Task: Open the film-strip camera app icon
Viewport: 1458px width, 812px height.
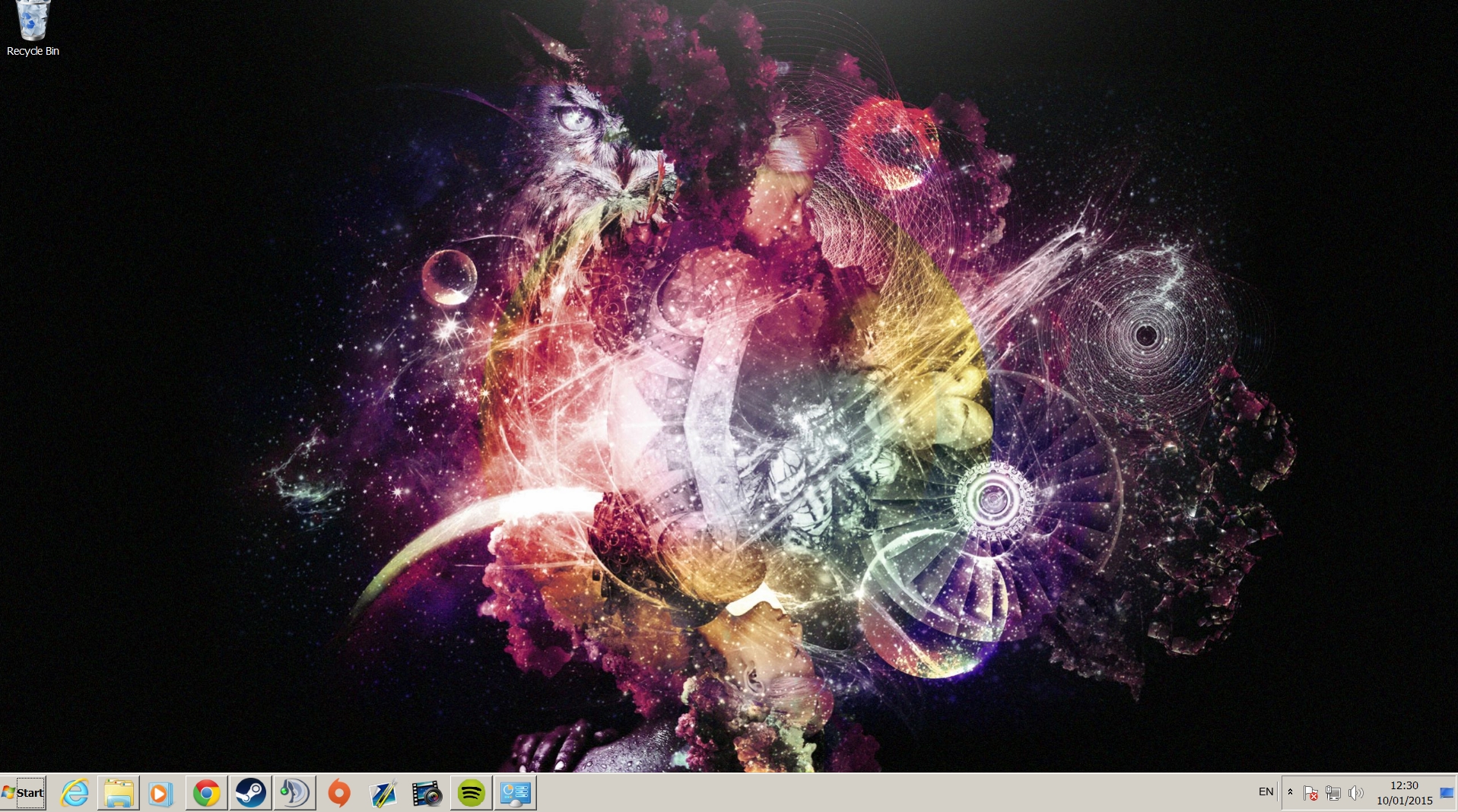Action: tap(427, 793)
